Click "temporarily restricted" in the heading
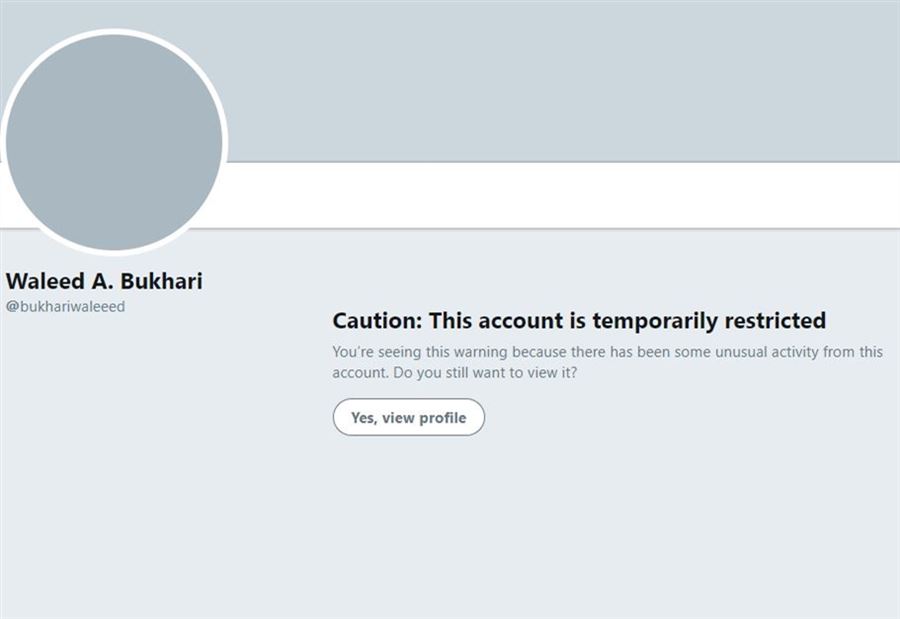This screenshot has height=619, width=900. [709, 320]
